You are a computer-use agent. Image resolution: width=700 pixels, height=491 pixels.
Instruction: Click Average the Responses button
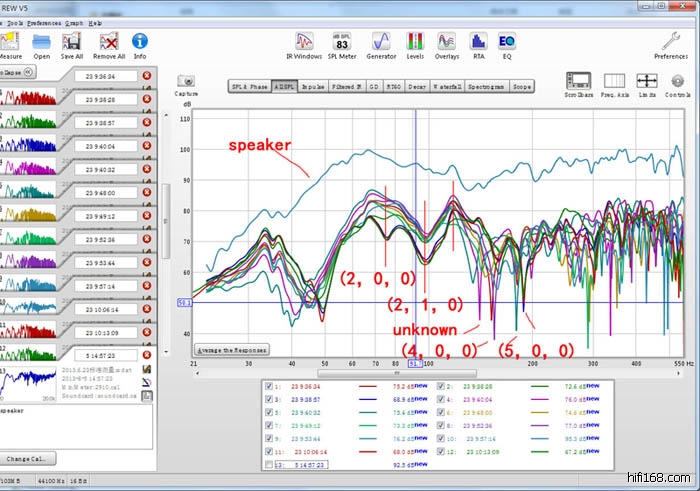pyautogui.click(x=232, y=350)
